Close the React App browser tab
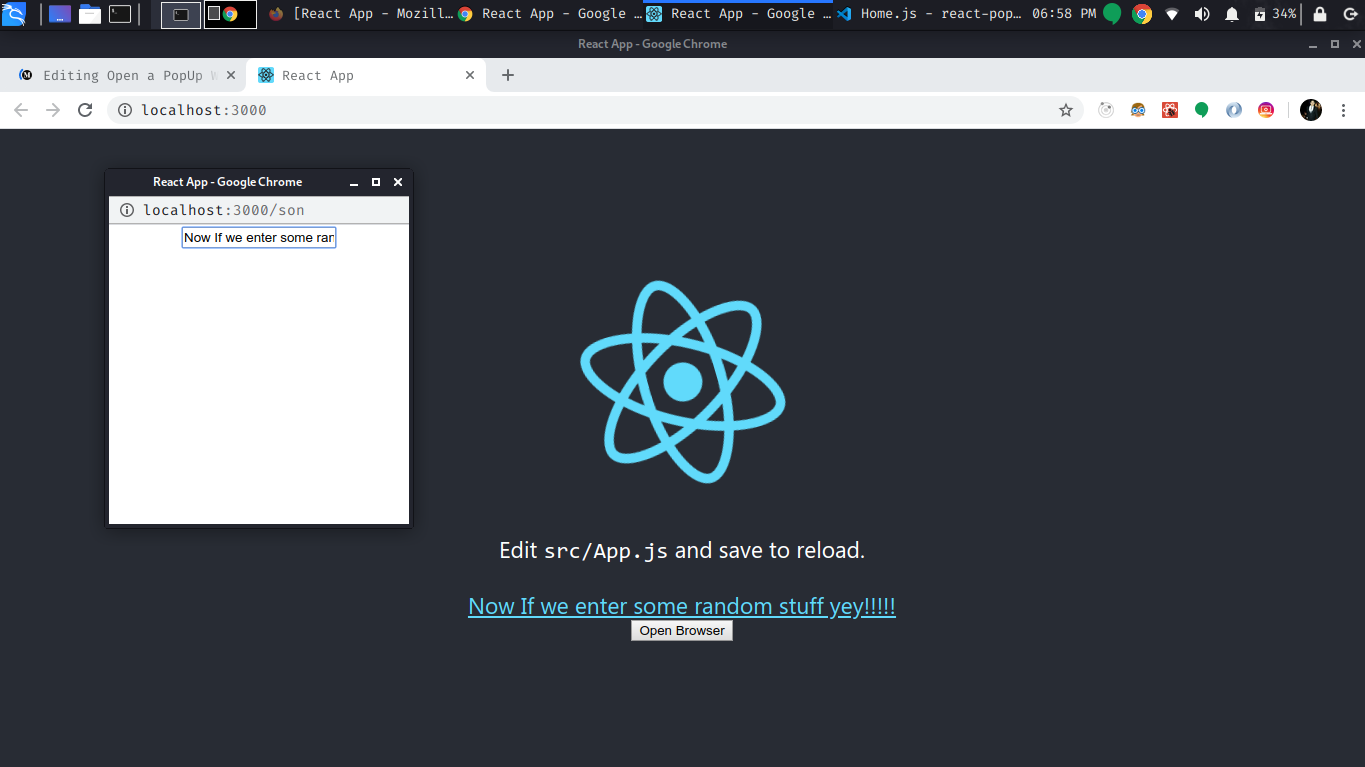 click(x=470, y=75)
